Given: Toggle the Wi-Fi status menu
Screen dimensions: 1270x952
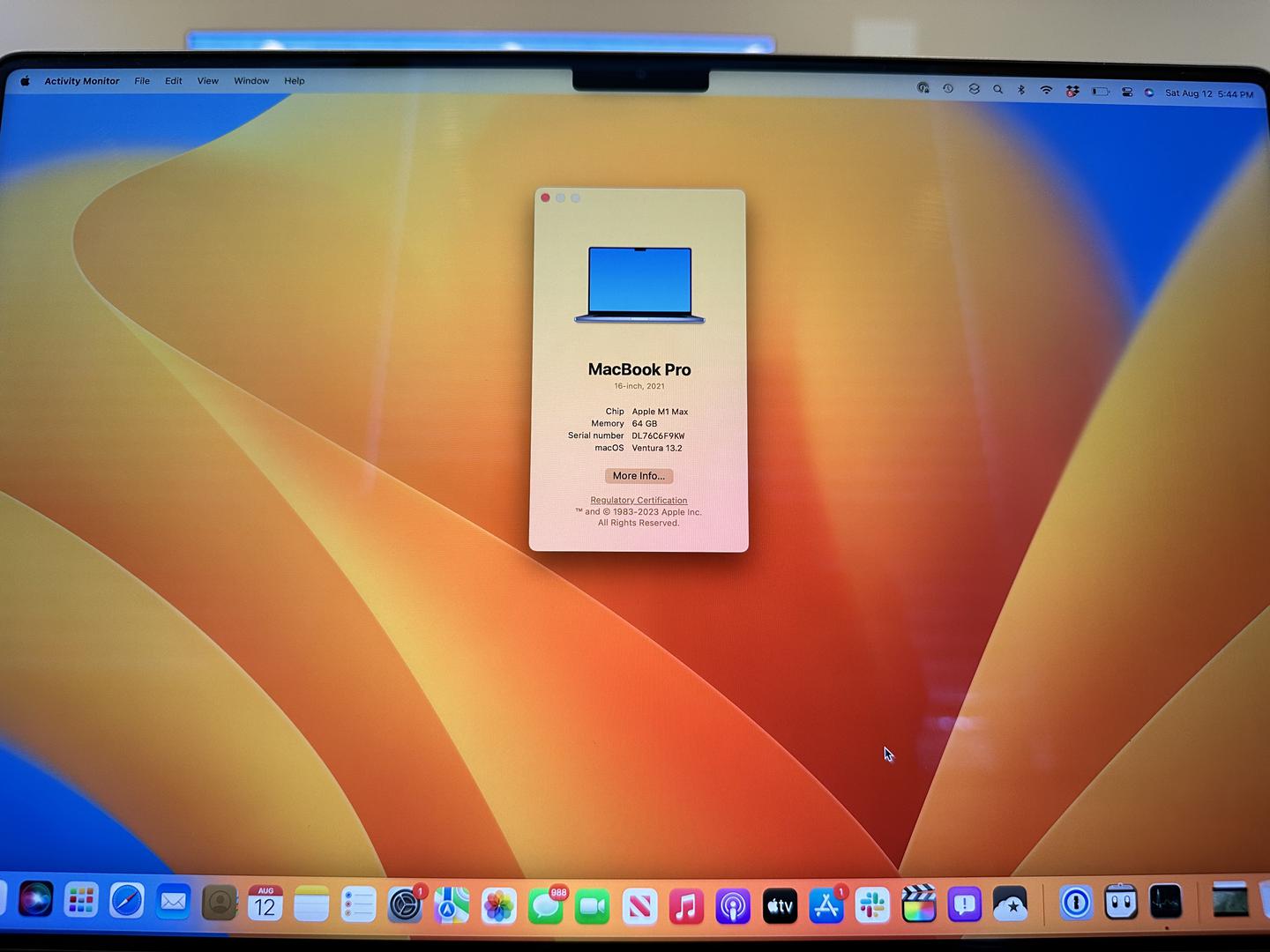Looking at the screenshot, I should (x=1046, y=90).
